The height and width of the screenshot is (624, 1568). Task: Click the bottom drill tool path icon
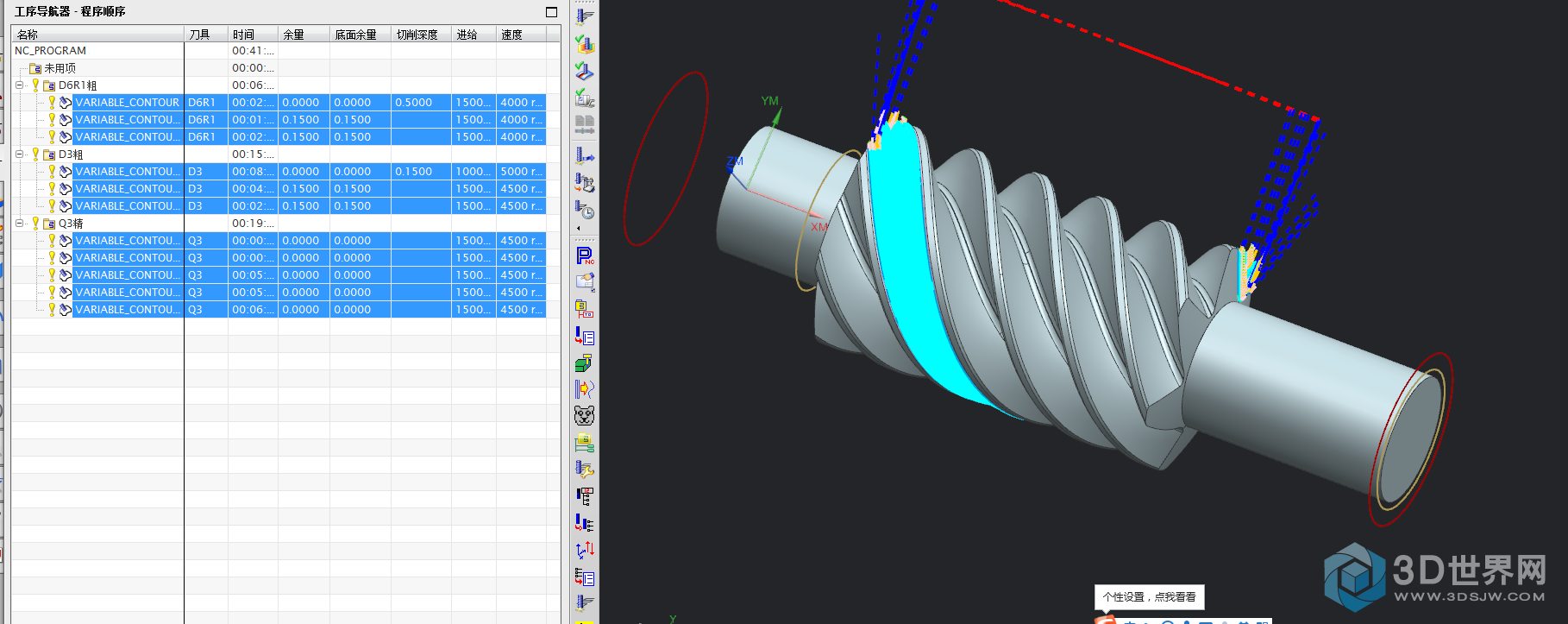click(x=585, y=602)
